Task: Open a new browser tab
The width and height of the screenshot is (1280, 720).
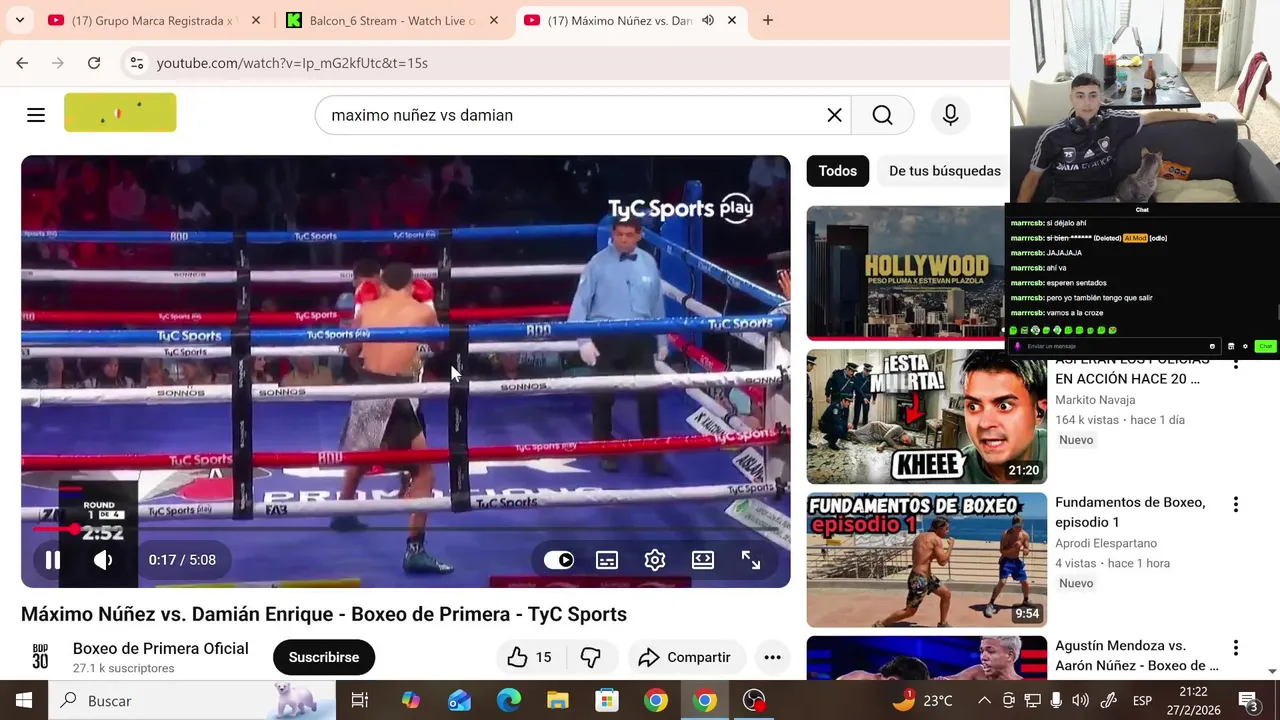Action: click(x=768, y=20)
